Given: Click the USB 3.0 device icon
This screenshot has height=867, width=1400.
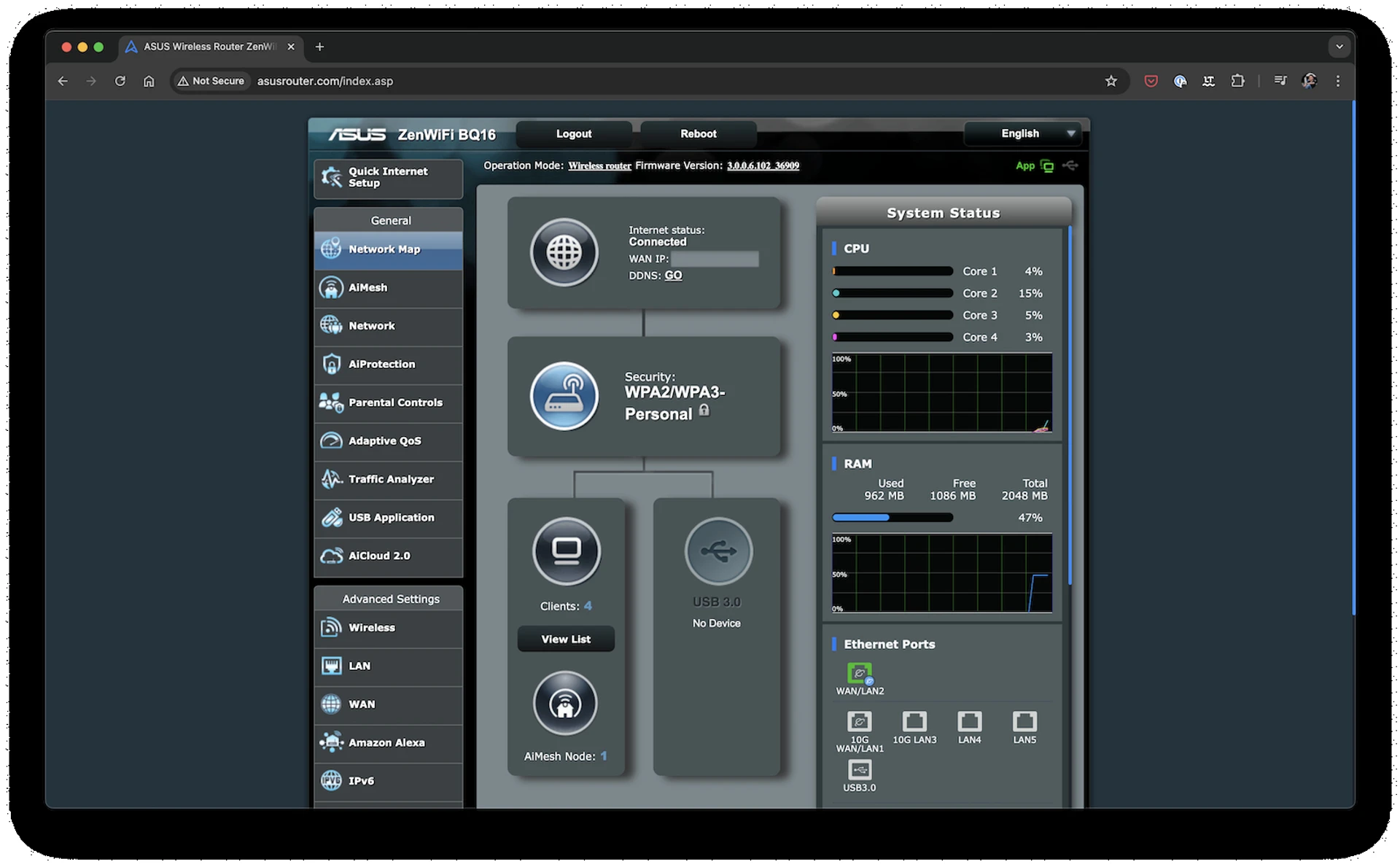Looking at the screenshot, I should coord(718,551).
